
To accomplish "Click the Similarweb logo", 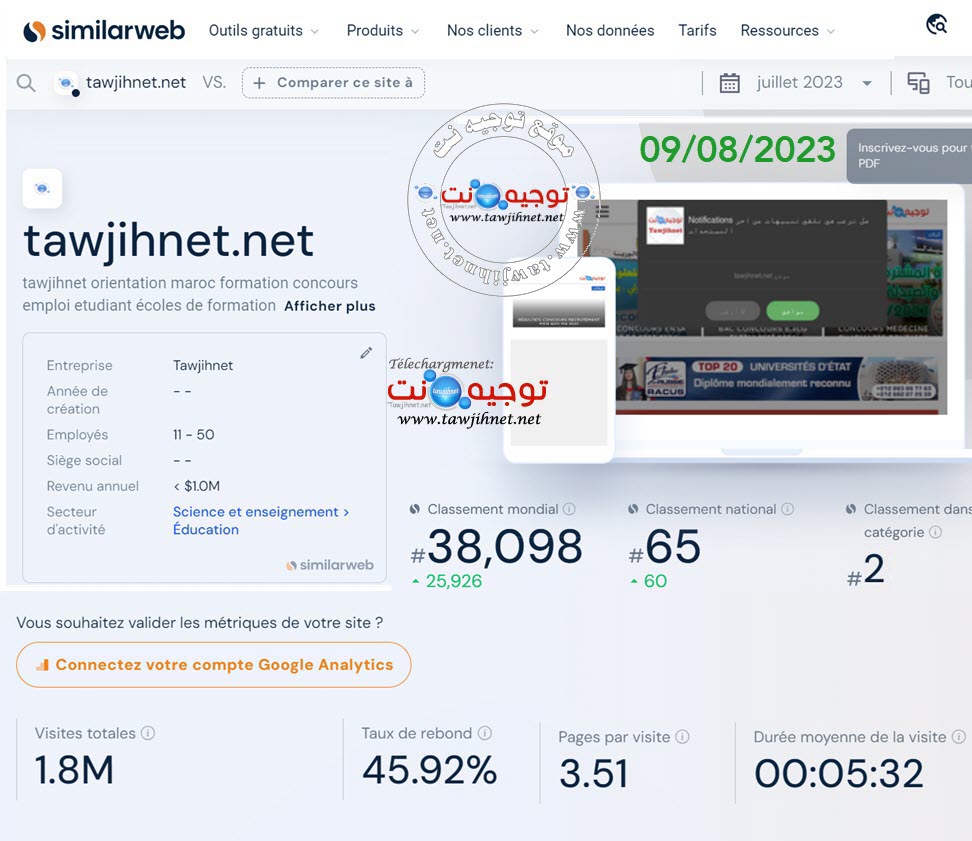I will point(104,30).
